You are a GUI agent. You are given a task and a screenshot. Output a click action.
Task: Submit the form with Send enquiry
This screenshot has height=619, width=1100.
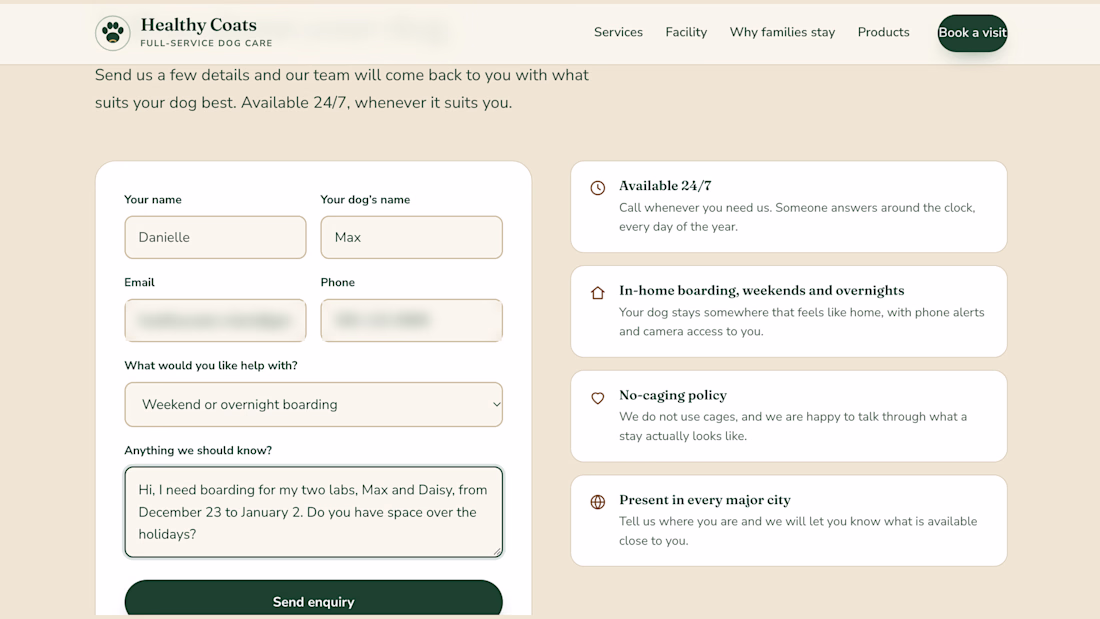pos(314,601)
